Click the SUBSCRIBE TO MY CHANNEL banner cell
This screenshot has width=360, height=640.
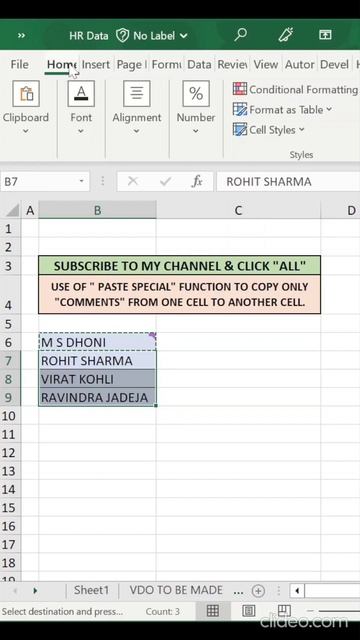pyautogui.click(x=180, y=266)
